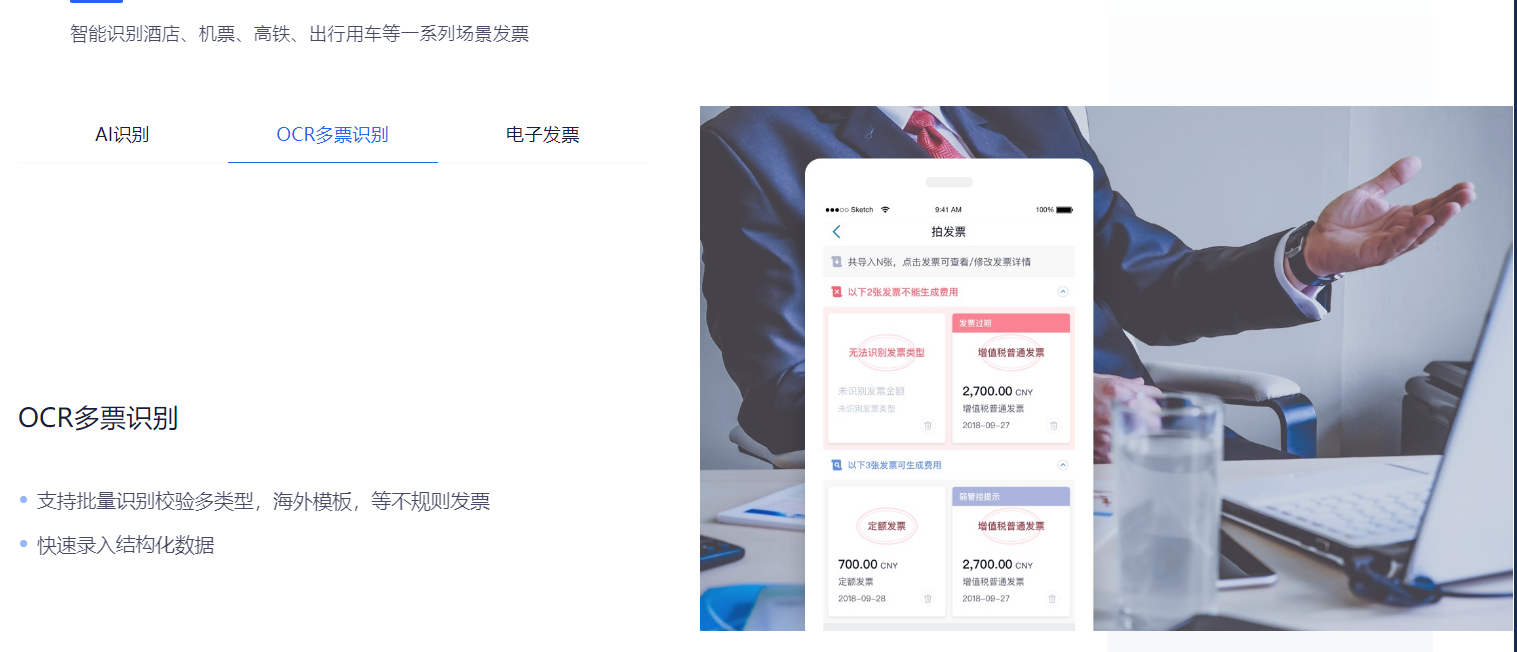Collapse the 以下2张发票不能生成费用 section
Viewport: 1517px width, 652px height.
1063,292
